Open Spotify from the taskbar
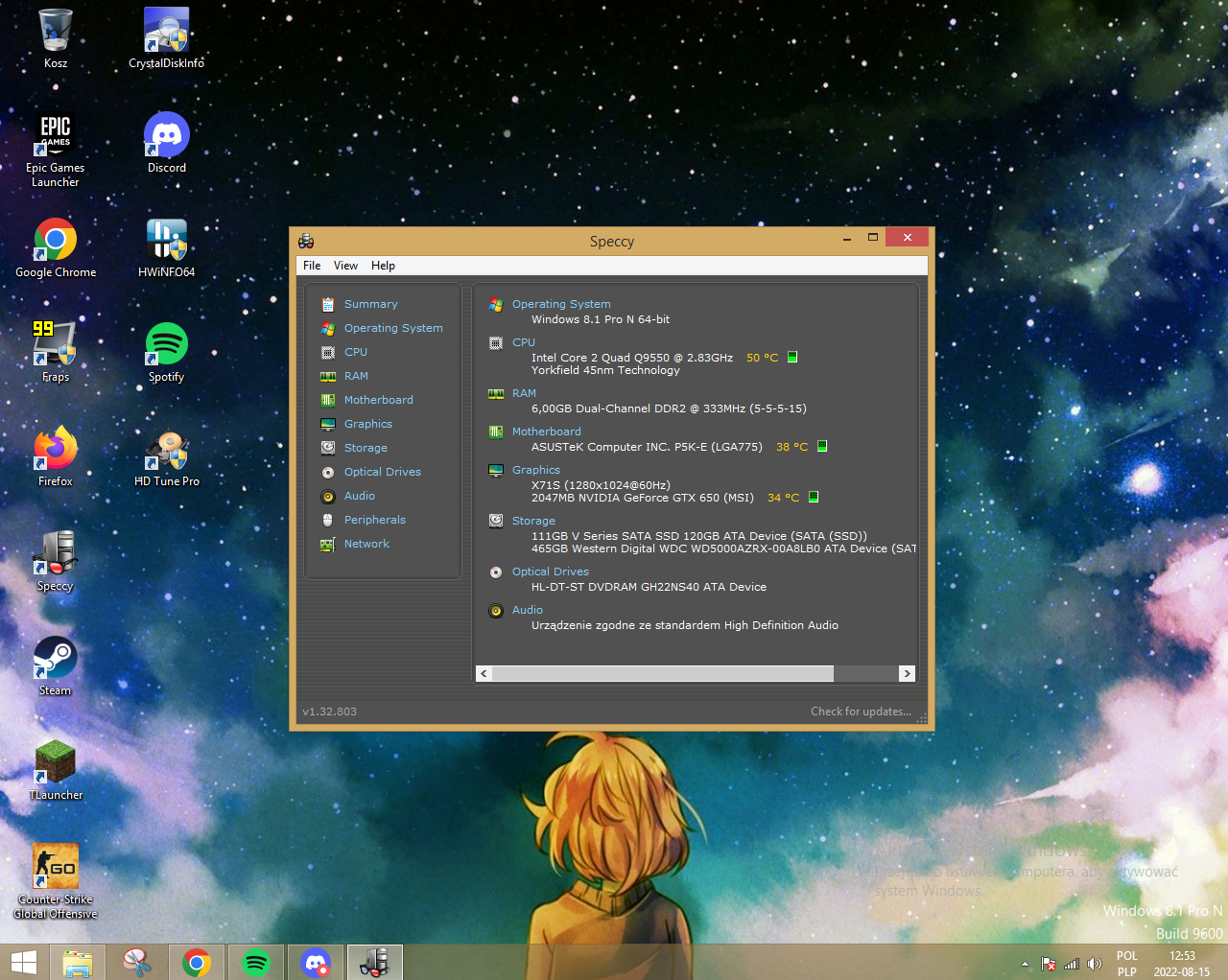 [256, 963]
